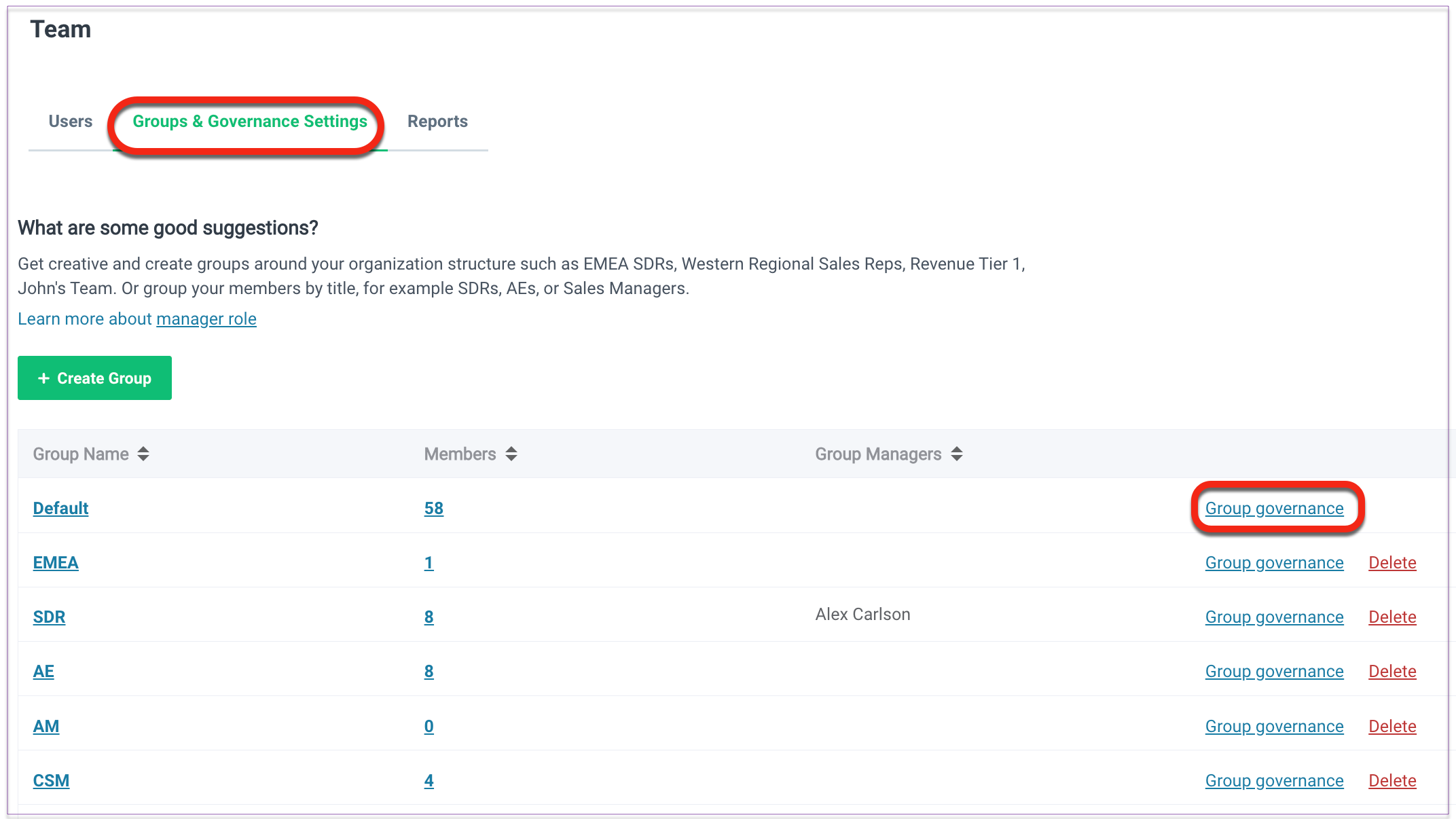The image size is (1456, 819).
Task: Open the Reports tab
Action: click(437, 122)
